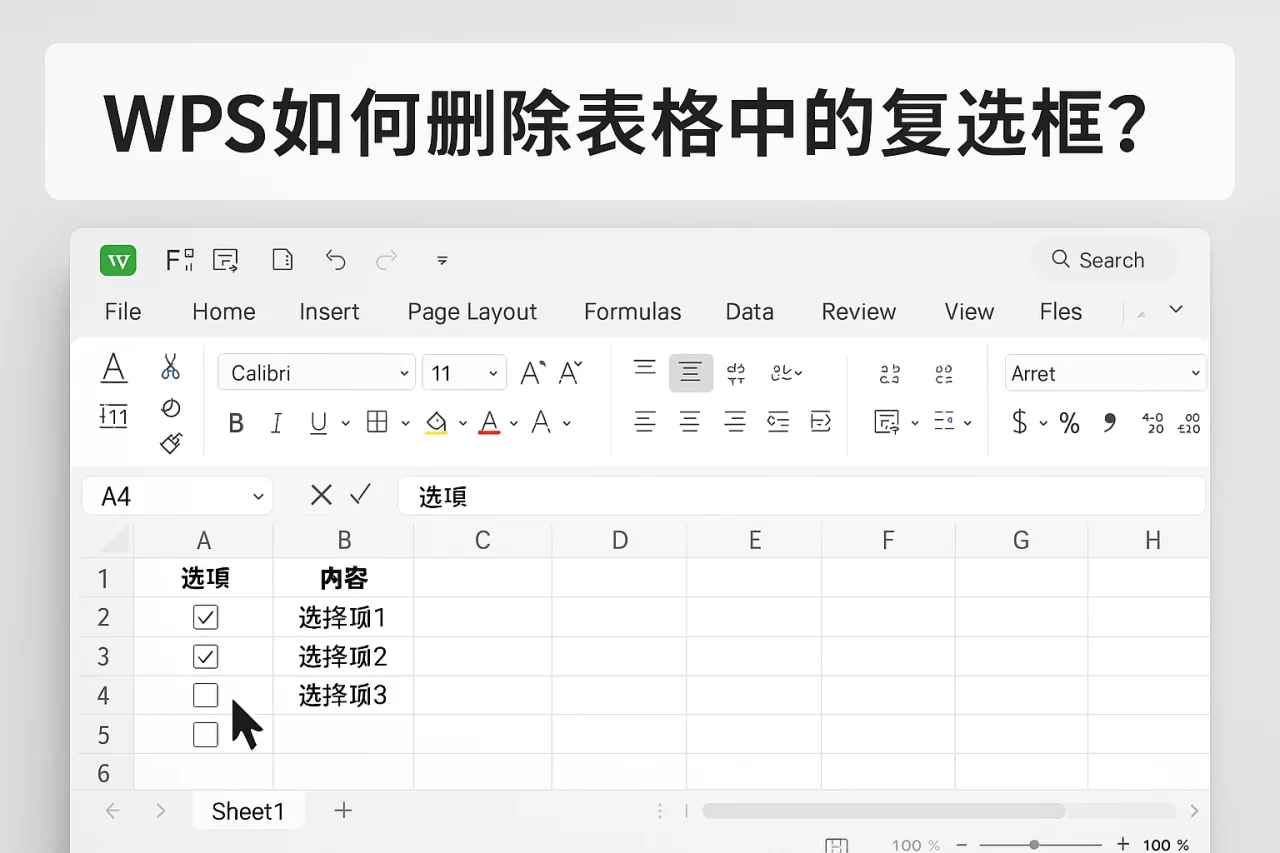Apply bold formatting with the B icon
Viewport: 1280px width, 853px height.
point(236,423)
